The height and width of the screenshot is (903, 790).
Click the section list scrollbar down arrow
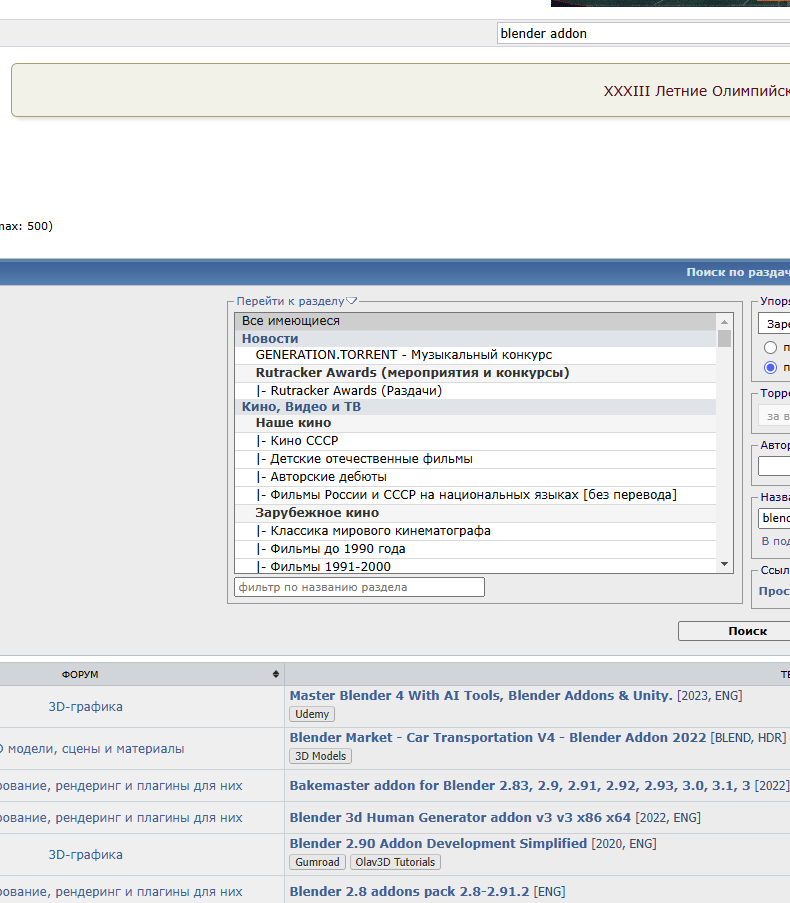(x=724, y=564)
